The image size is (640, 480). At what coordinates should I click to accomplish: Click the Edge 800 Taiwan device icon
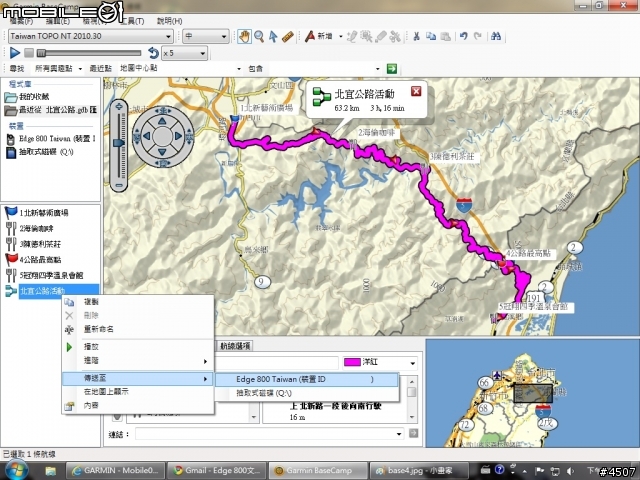11,139
